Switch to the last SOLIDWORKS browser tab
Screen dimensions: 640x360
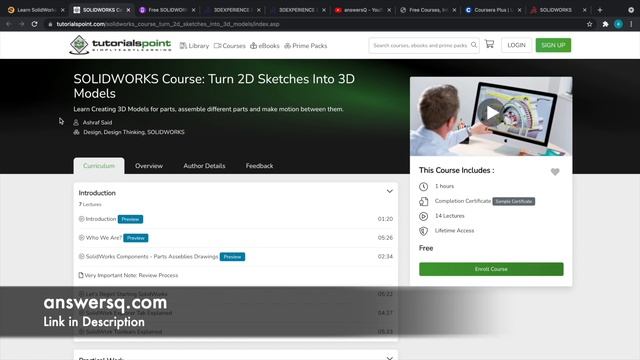click(558, 10)
